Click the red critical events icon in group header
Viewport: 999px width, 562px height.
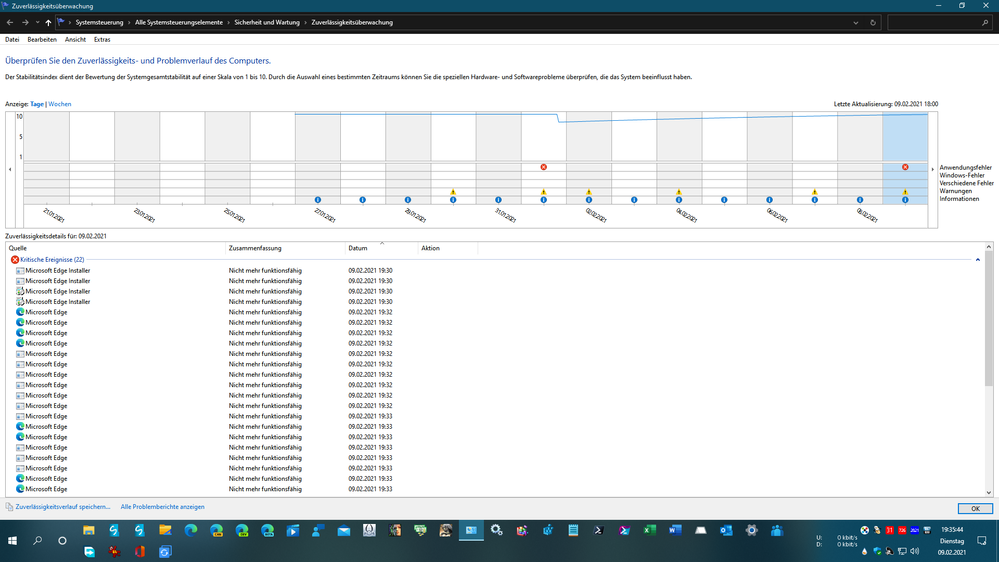point(15,260)
